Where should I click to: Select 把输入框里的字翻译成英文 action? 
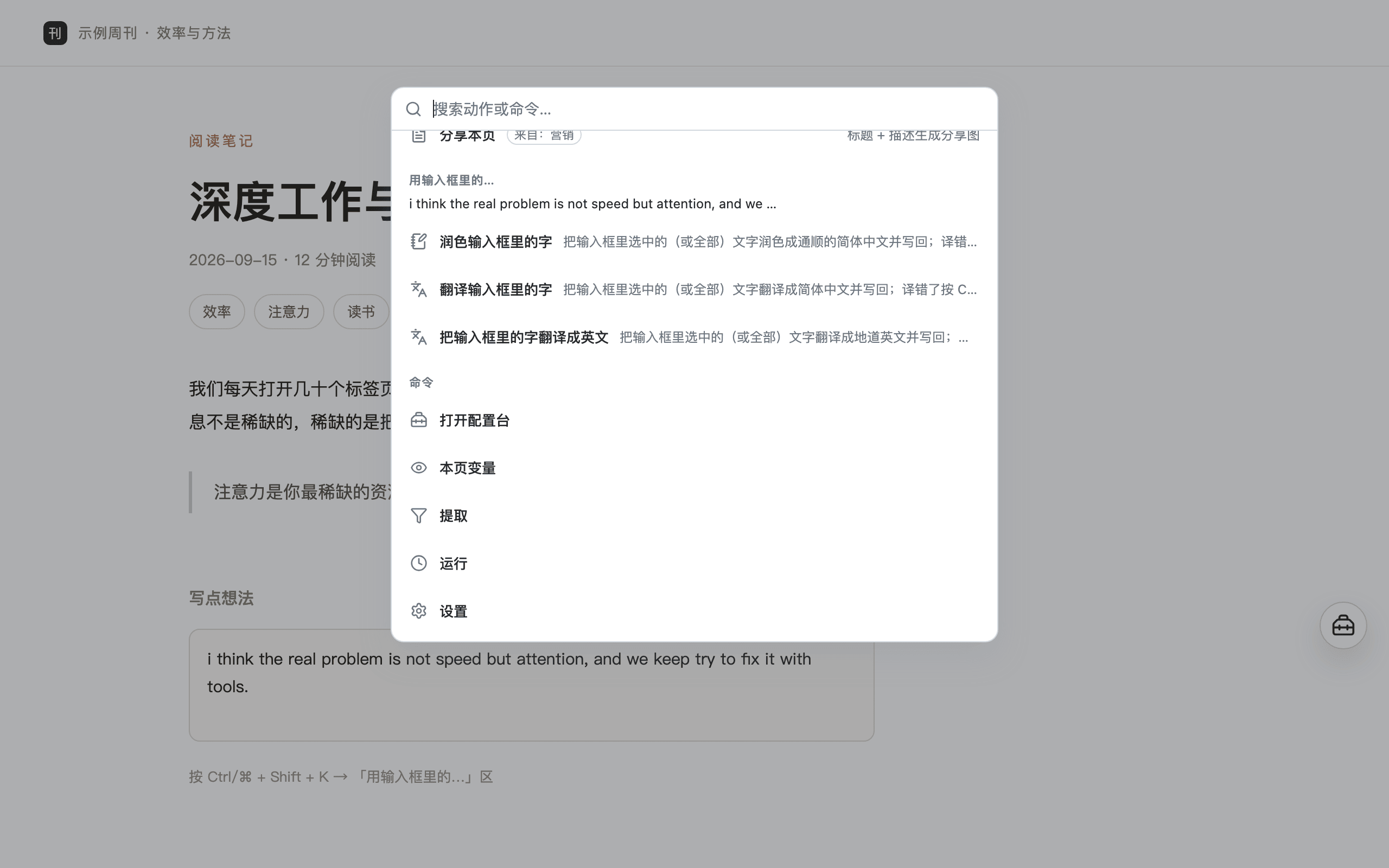coord(694,337)
